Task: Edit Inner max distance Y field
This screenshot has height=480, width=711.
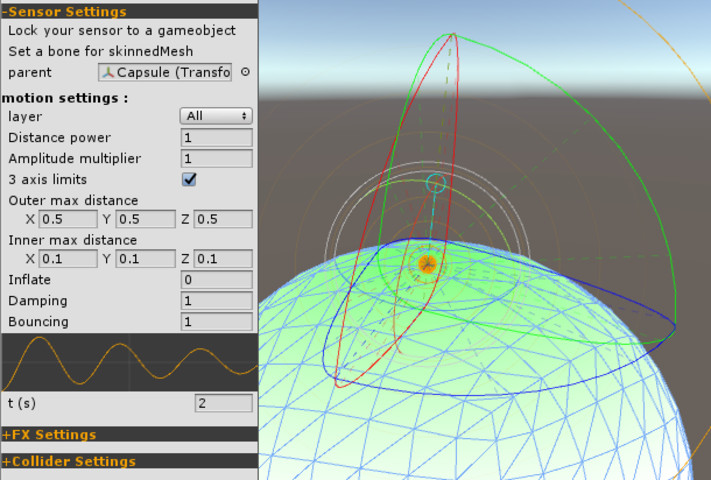Action: tap(146, 259)
